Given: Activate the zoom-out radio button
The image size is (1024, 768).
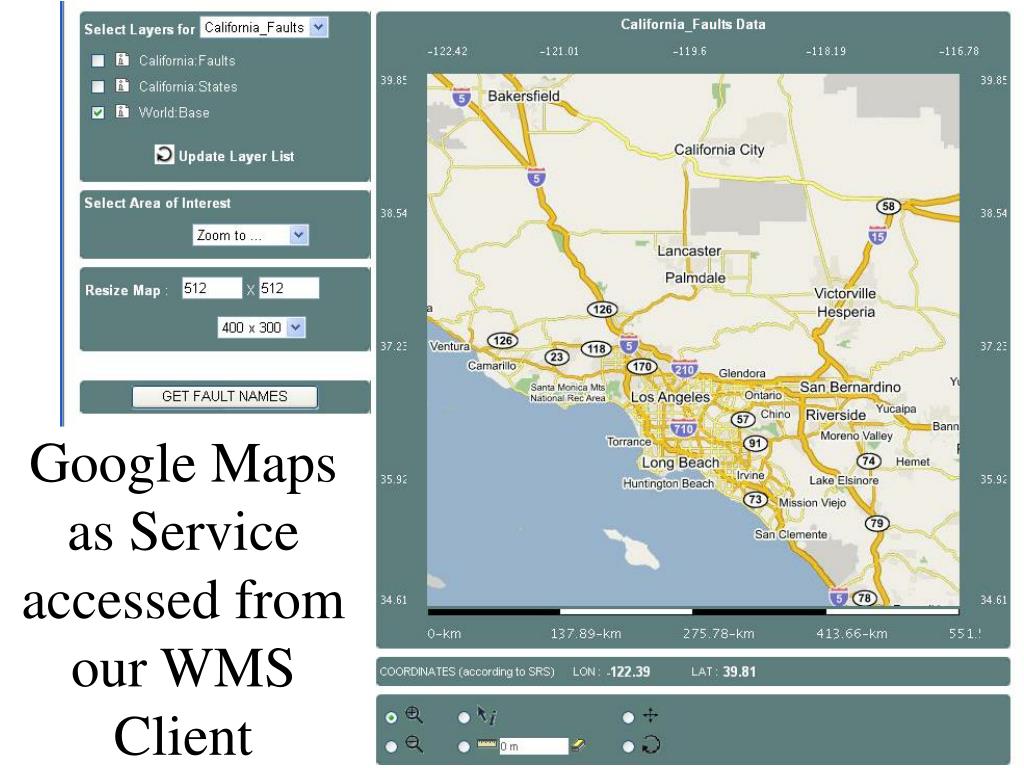Looking at the screenshot, I should (x=391, y=746).
